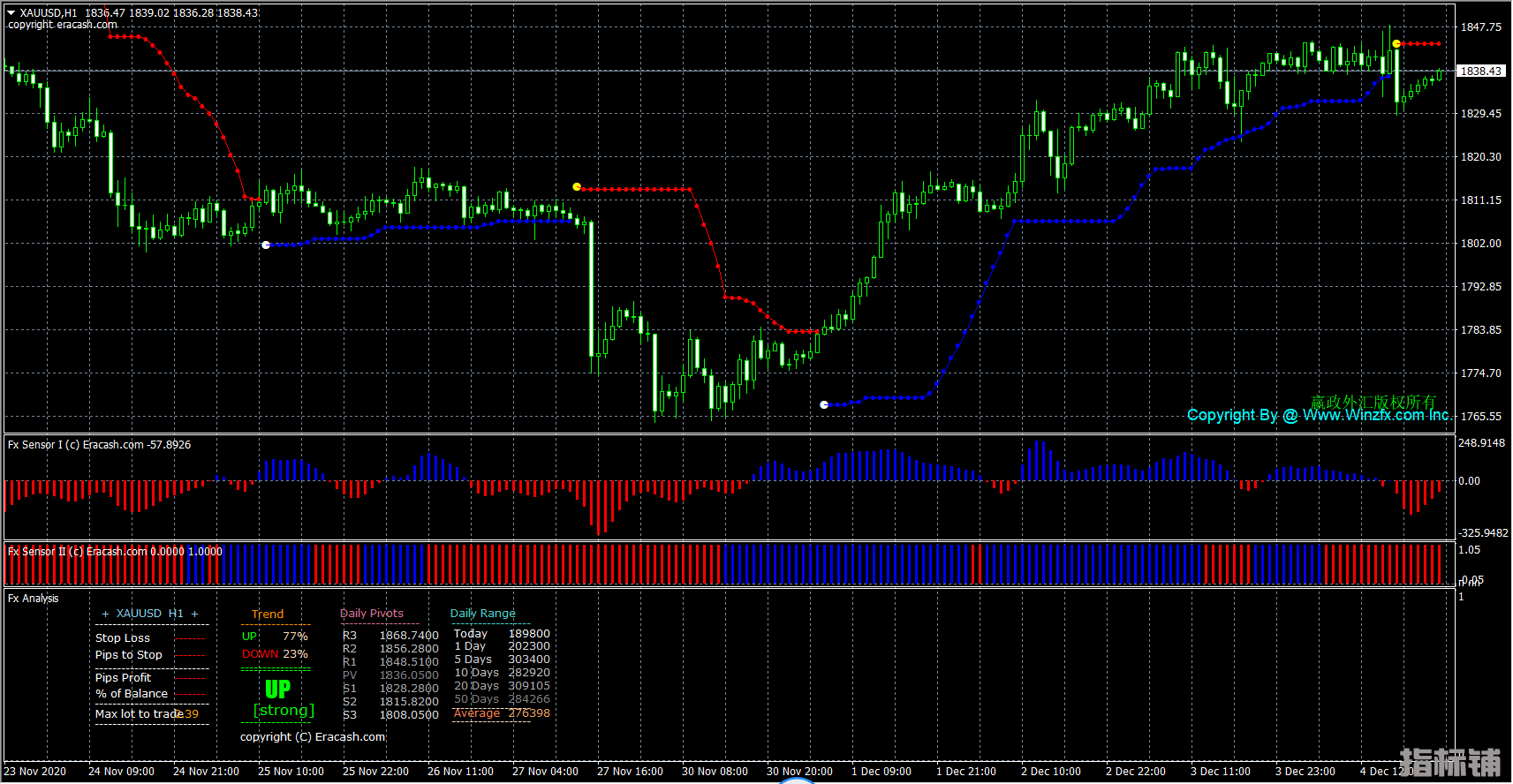Click the white dot starting the 25 Nov blue line
This screenshot has height=784, width=1513.
pos(266,245)
